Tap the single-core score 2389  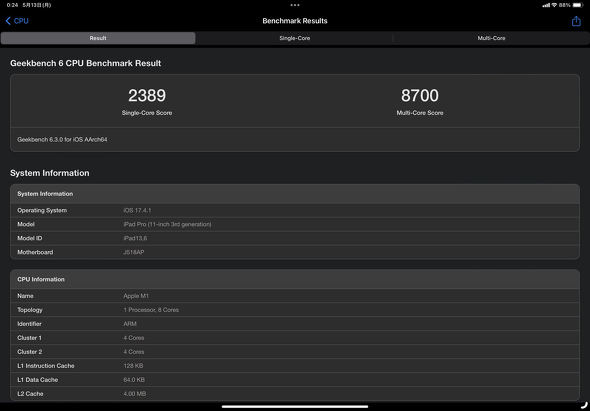click(x=147, y=96)
